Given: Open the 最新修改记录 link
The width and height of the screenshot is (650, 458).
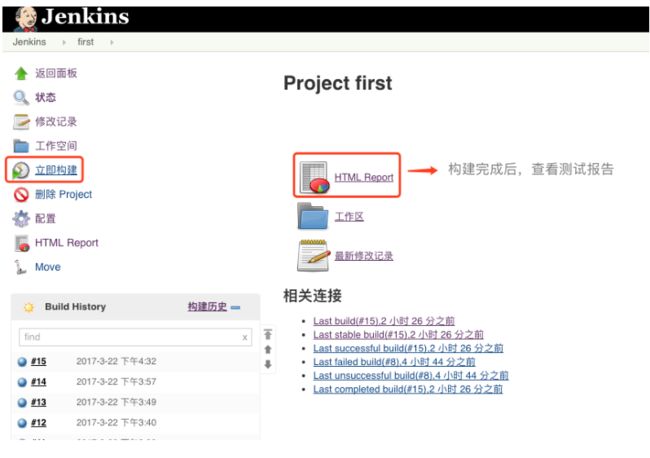Looking at the screenshot, I should coord(364,256).
